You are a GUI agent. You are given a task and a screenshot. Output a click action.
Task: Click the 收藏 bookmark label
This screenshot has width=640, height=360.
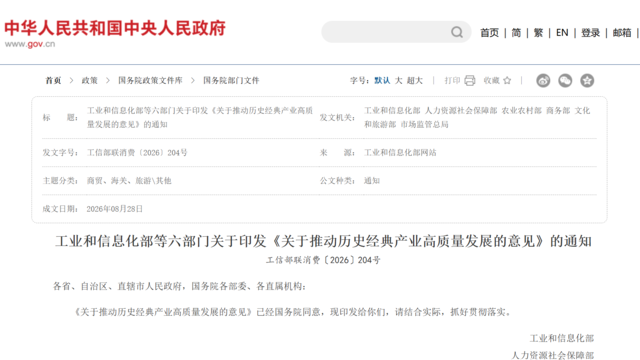pyautogui.click(x=491, y=80)
